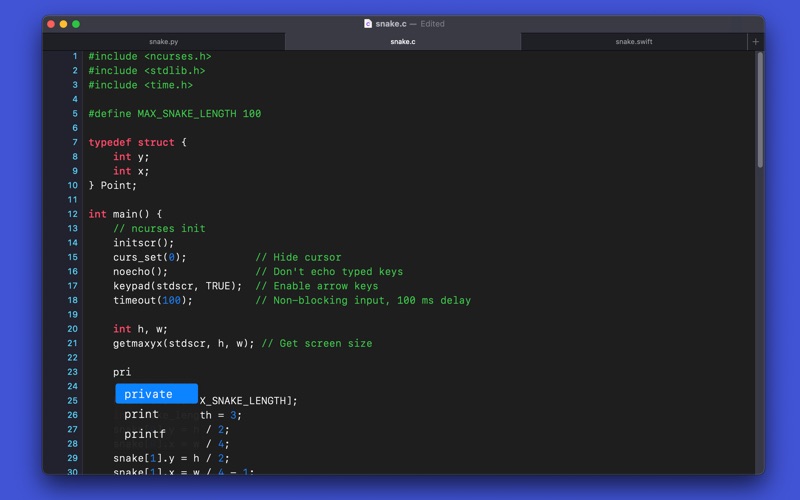Minimize the window using the yellow button

point(63,24)
